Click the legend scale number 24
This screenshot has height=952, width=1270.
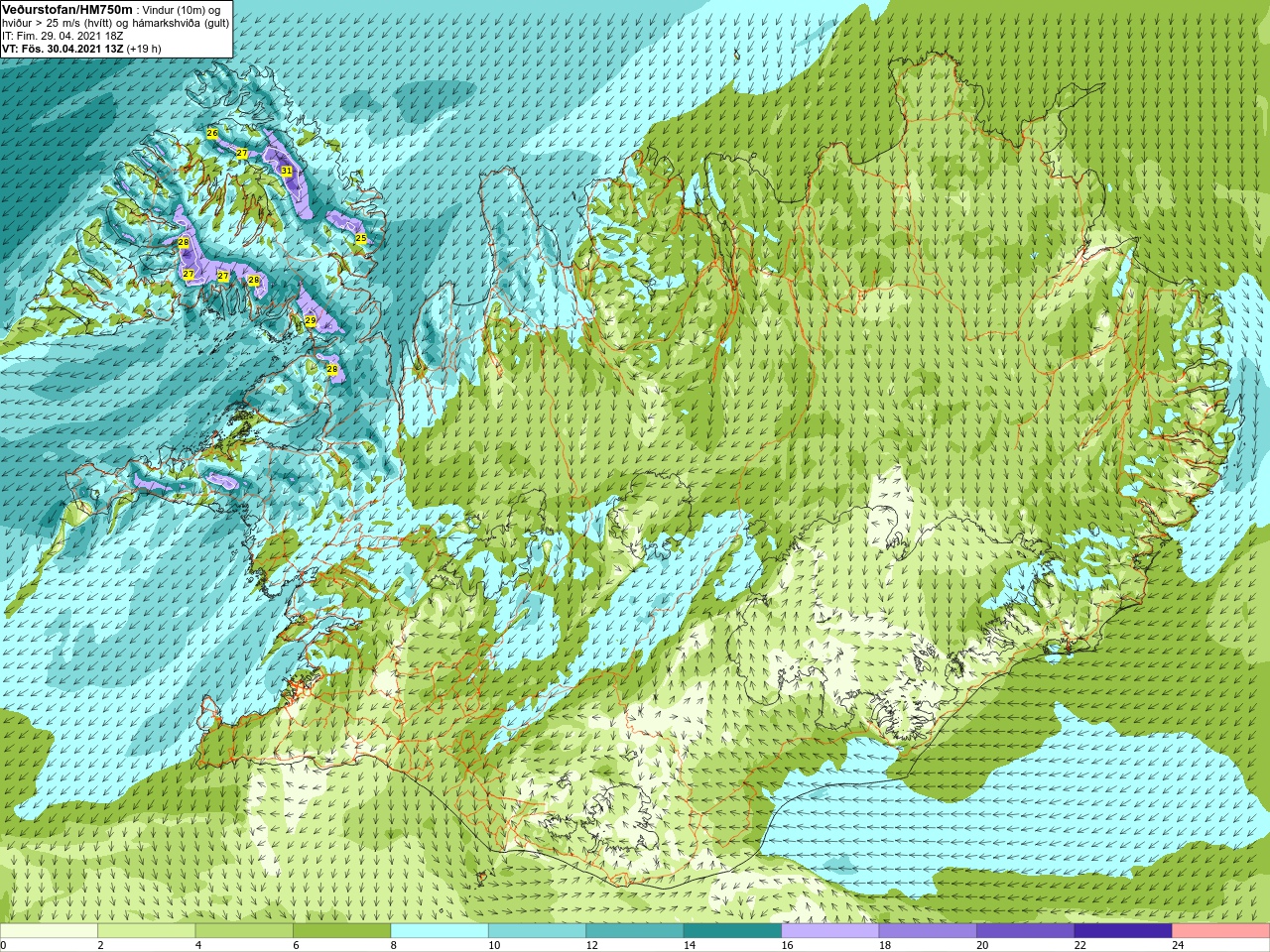tap(1177, 945)
